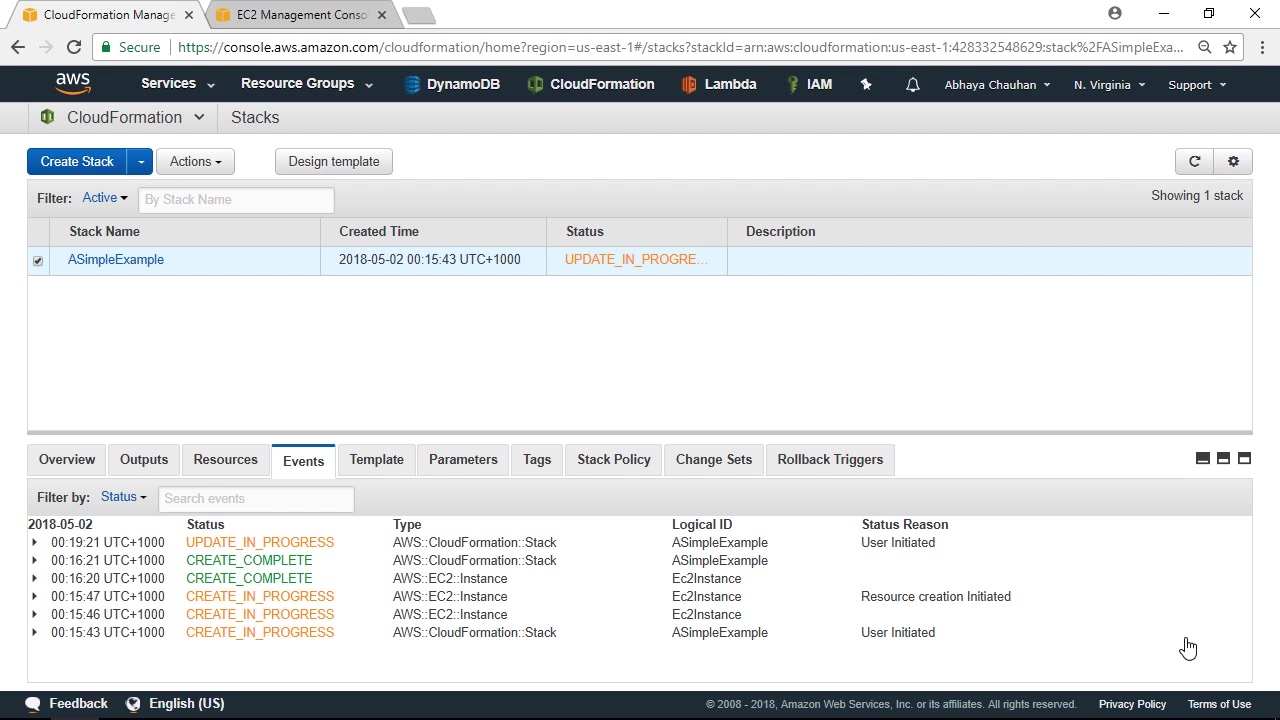Open the Abhaya Chauhan account menu
Viewport: 1280px width, 720px height.
coord(997,85)
